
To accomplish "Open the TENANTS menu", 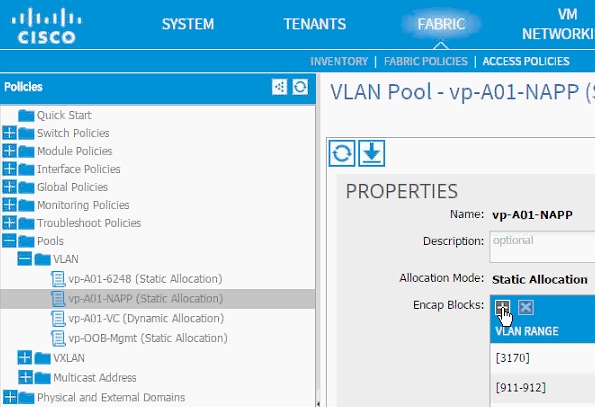I will [x=315, y=24].
